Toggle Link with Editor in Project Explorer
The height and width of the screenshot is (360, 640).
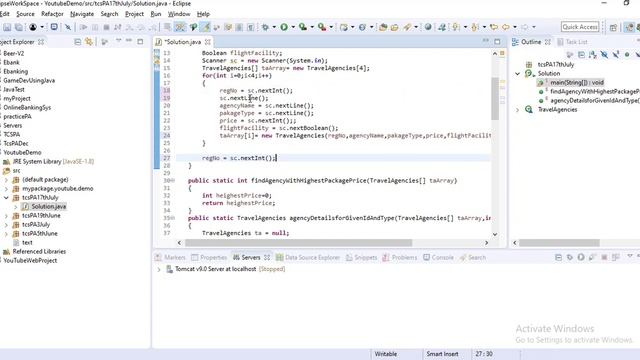(x=89, y=42)
